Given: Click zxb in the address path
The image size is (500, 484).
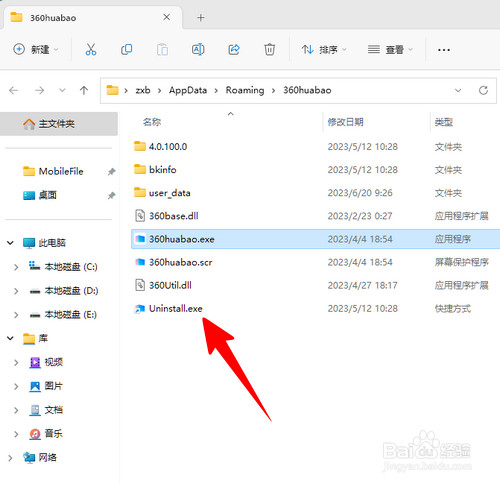Looking at the screenshot, I should coord(143,90).
